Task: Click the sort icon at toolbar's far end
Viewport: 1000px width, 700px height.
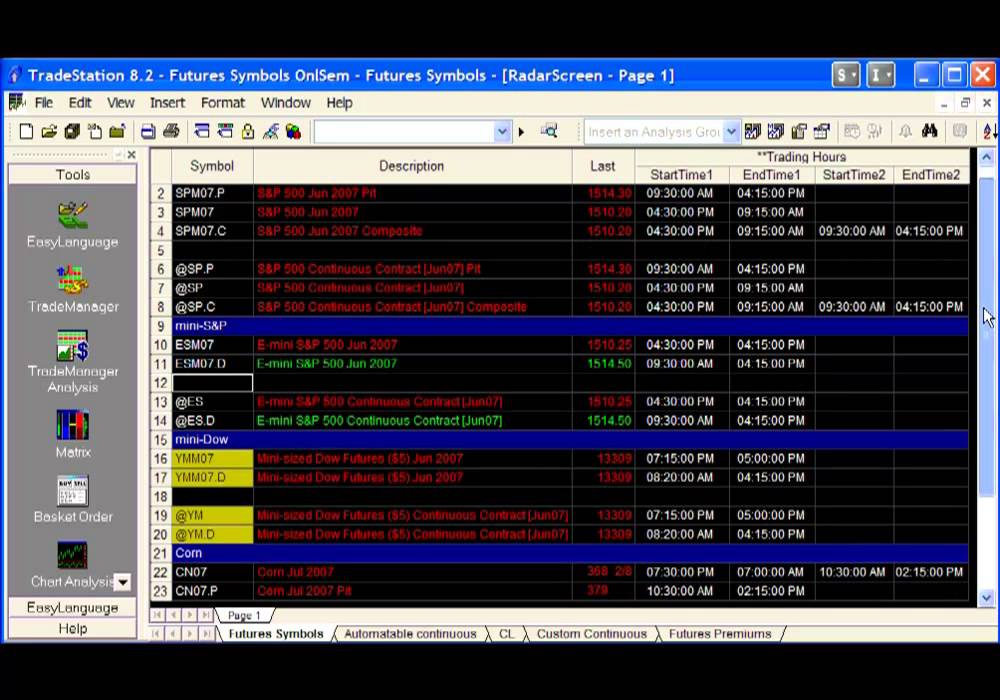Action: pyautogui.click(x=989, y=132)
